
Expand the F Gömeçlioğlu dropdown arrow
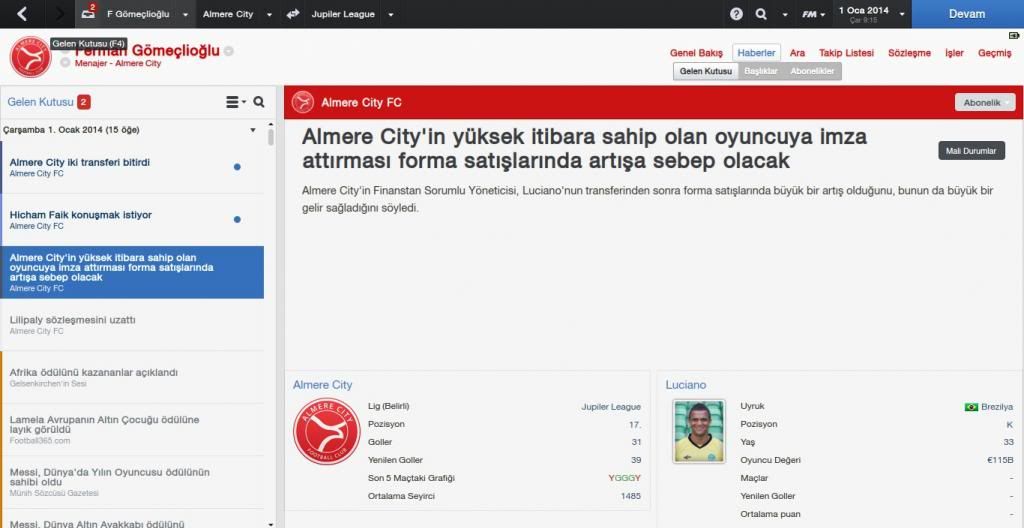185,14
